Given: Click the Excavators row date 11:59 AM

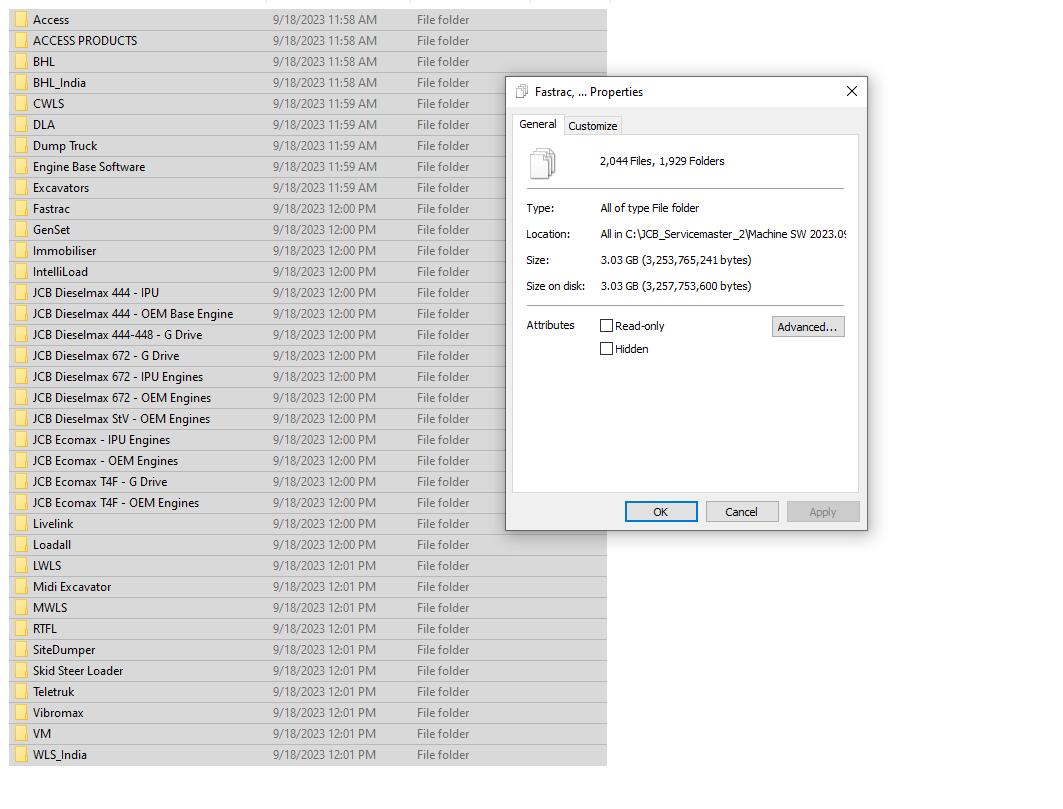Looking at the screenshot, I should [x=325, y=188].
